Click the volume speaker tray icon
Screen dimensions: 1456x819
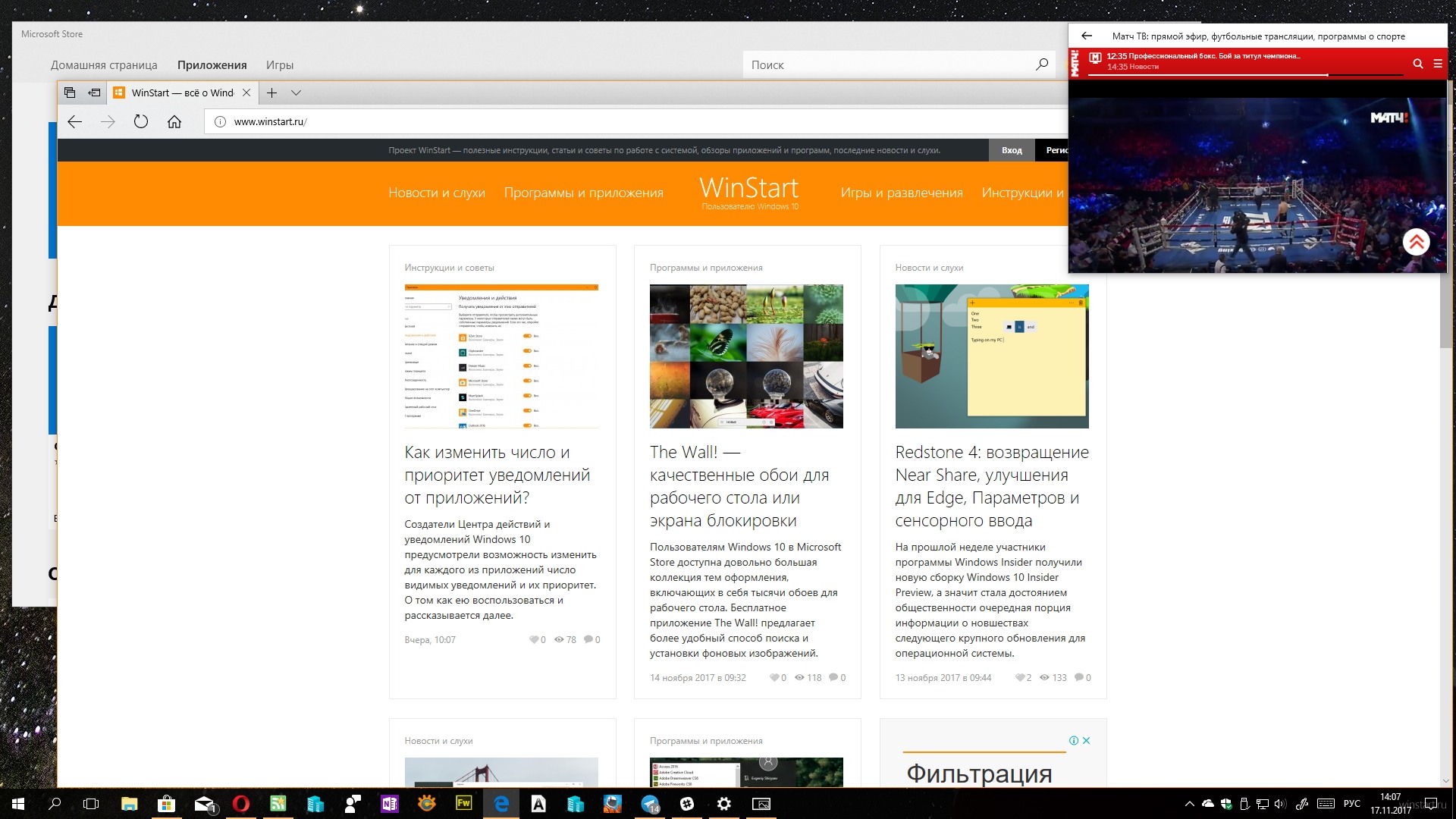(1280, 804)
